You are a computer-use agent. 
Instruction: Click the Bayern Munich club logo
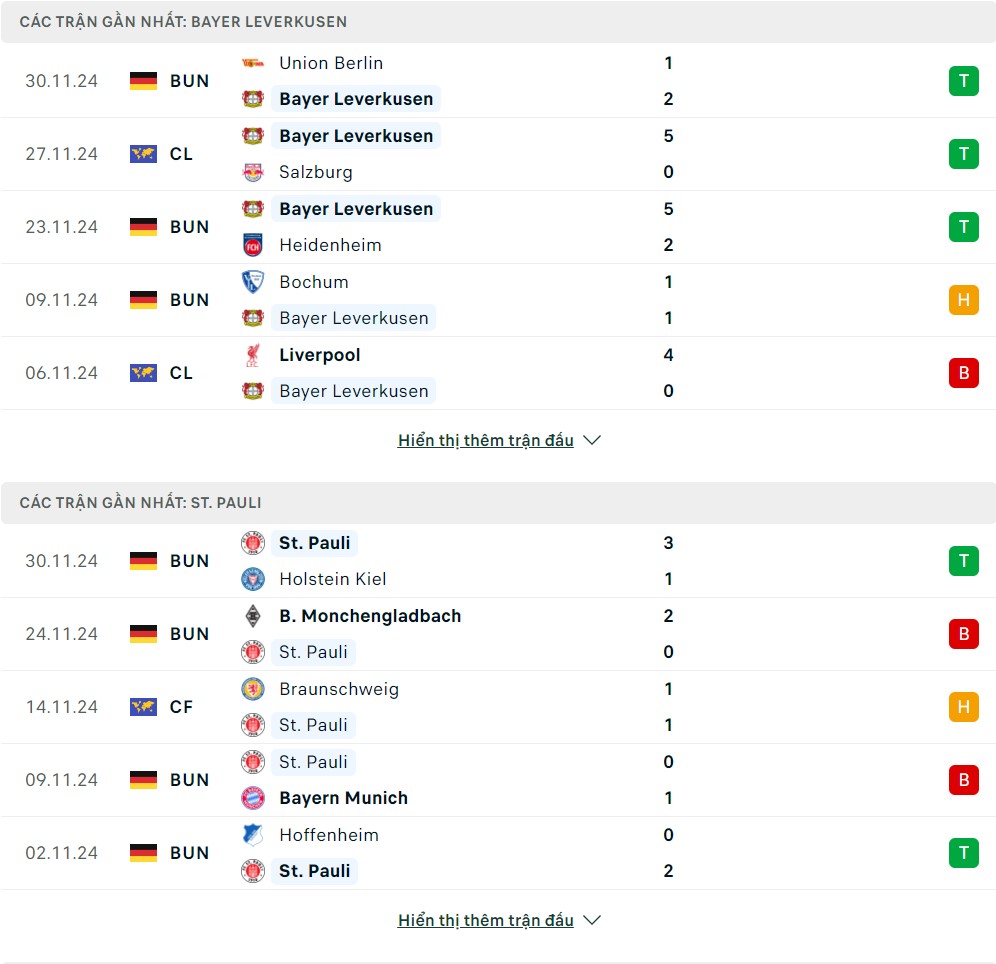[x=252, y=798]
